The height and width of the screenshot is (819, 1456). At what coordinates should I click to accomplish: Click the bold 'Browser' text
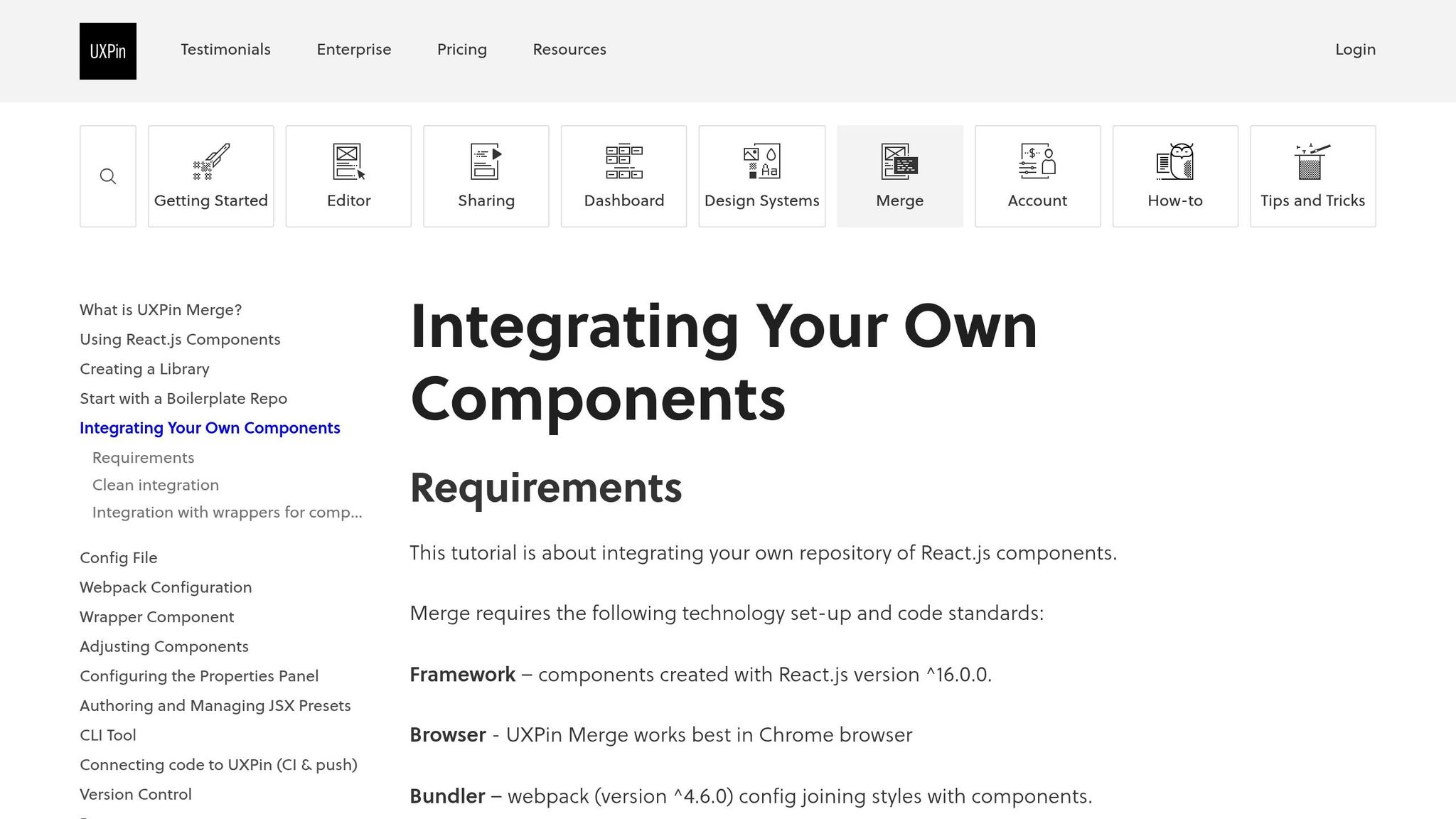coord(448,734)
